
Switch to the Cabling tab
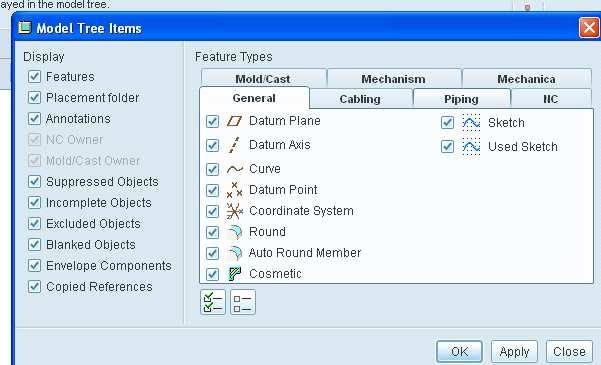360,99
